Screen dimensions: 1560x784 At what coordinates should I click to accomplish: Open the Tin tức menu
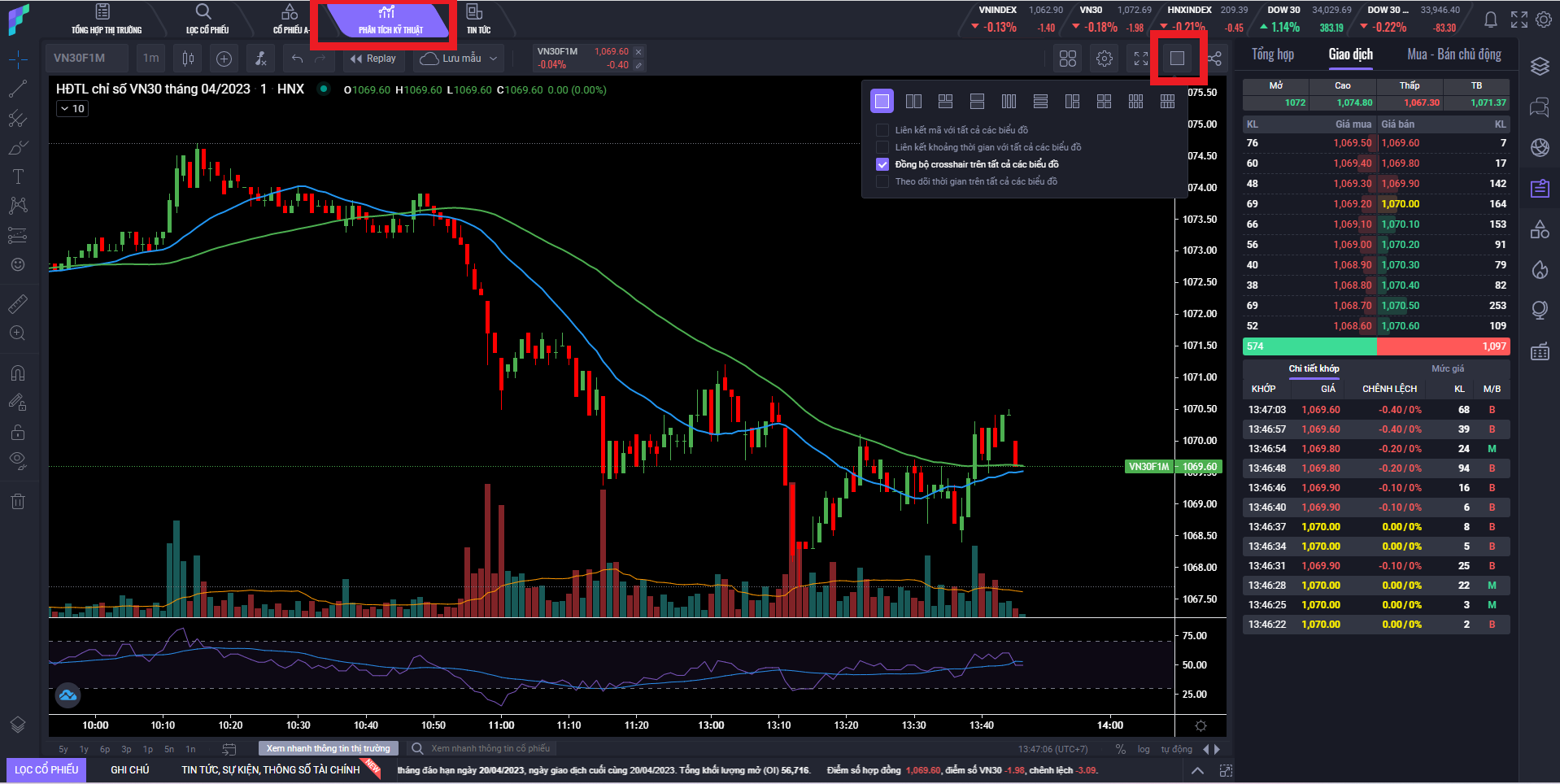coord(478,20)
